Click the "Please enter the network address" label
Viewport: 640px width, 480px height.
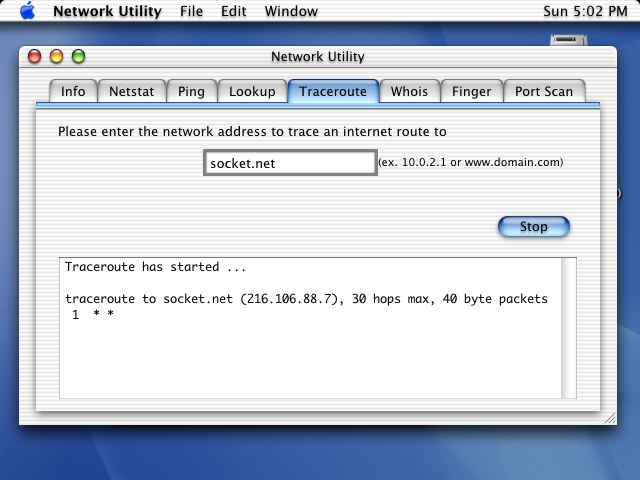(252, 131)
